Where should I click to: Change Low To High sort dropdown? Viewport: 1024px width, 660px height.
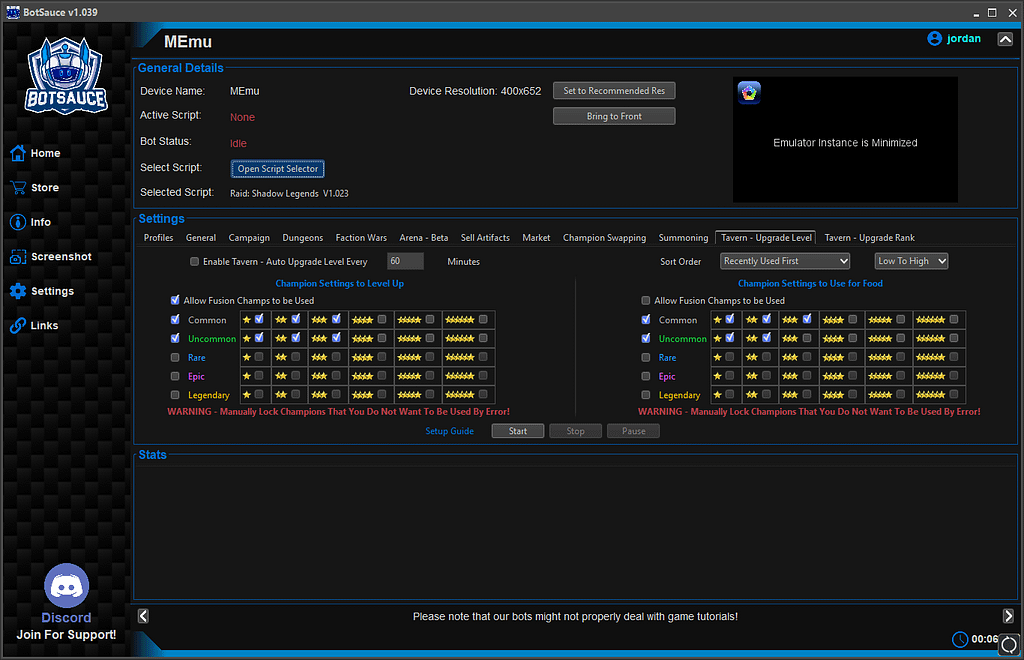click(x=911, y=260)
